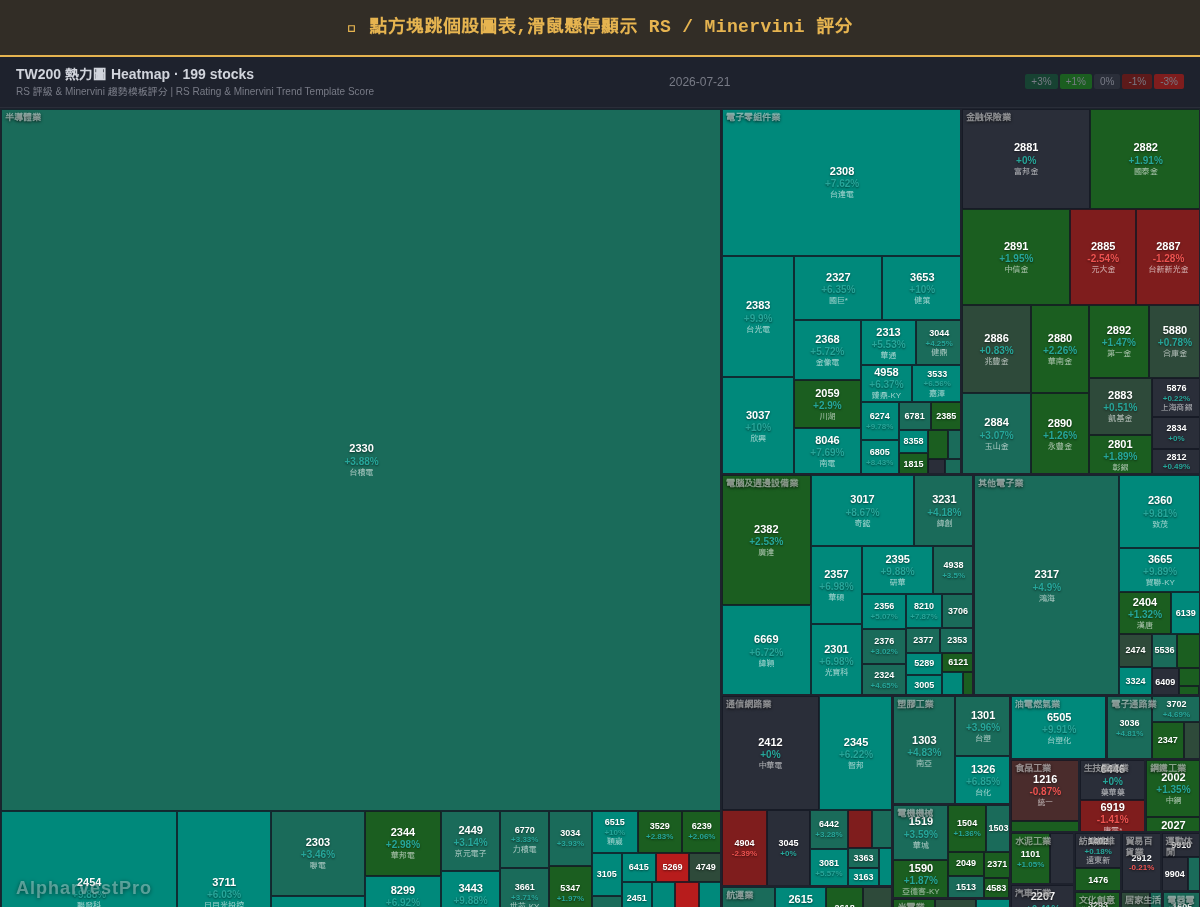Click the 0% neutral legend swatch
Viewport: 1200px width, 907px height.
coord(1106,82)
